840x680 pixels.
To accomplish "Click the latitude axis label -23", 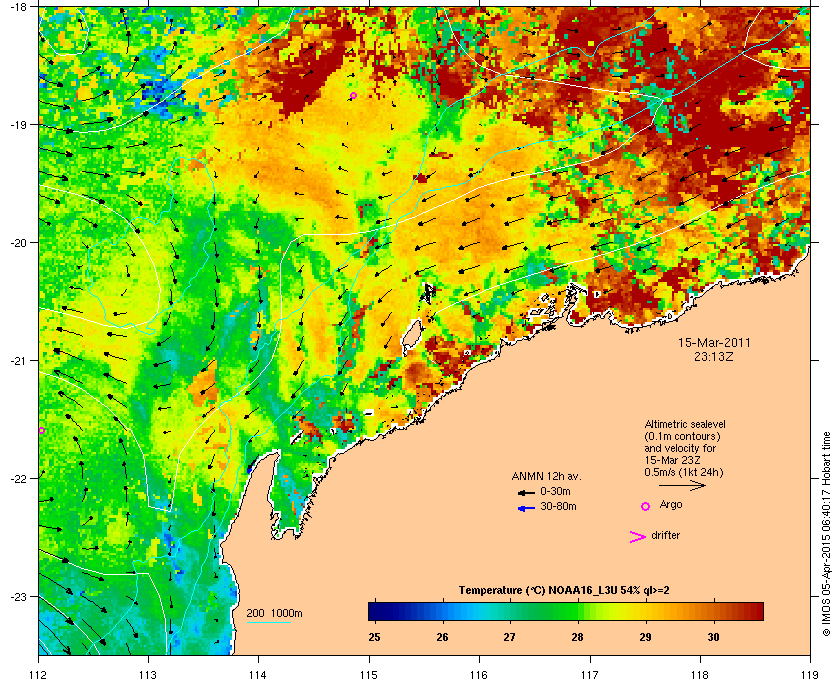I will click(18, 596).
